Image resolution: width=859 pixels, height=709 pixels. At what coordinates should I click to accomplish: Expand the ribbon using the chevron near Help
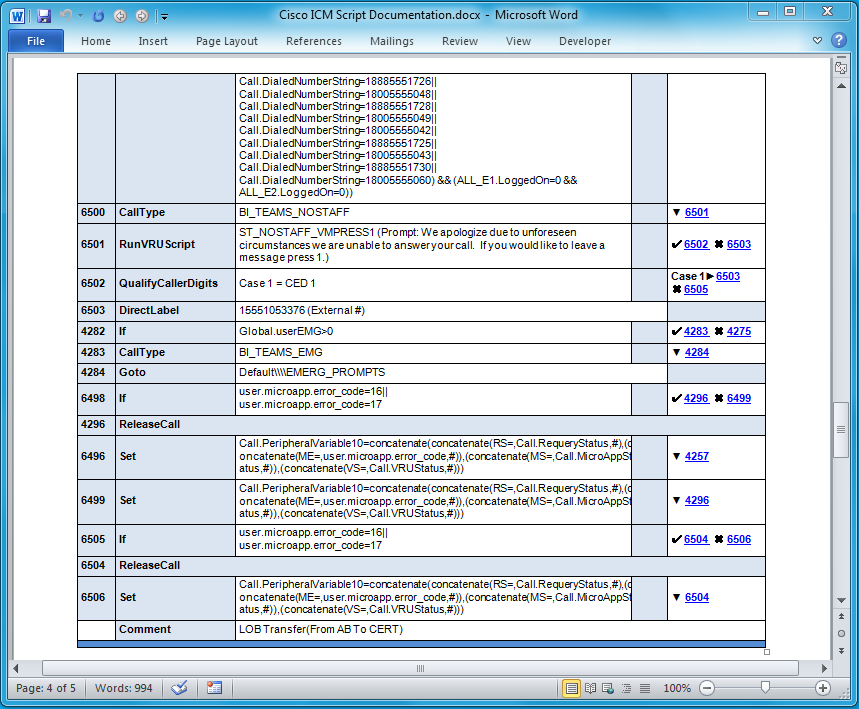tap(817, 41)
